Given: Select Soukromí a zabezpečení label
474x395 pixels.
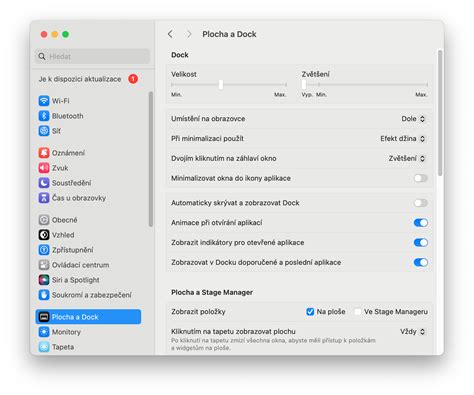Looking at the screenshot, I should tap(92, 295).
